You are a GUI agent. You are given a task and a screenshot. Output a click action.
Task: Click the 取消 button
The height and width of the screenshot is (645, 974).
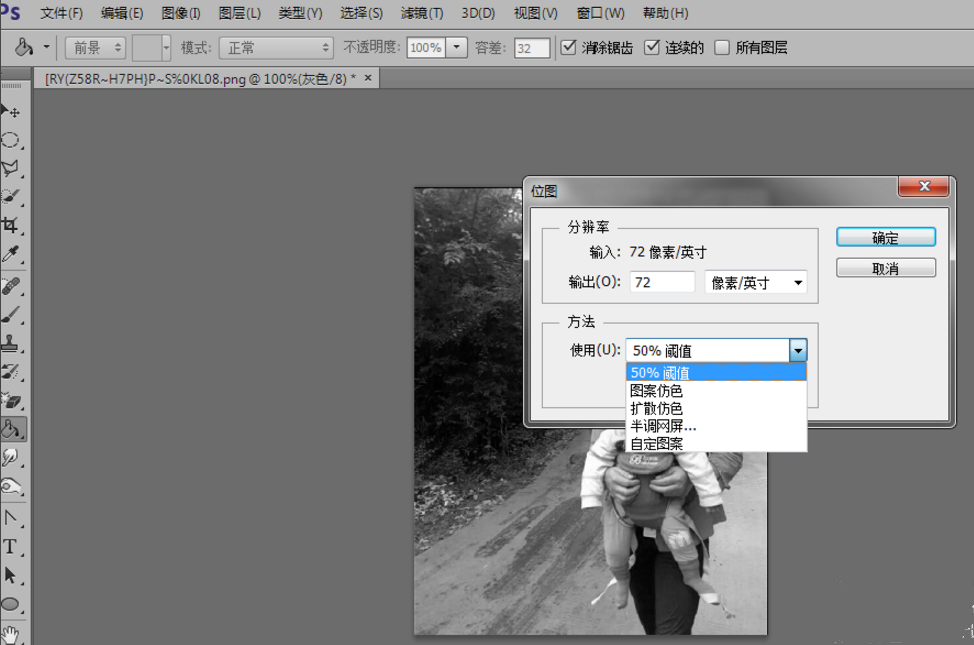pos(886,267)
